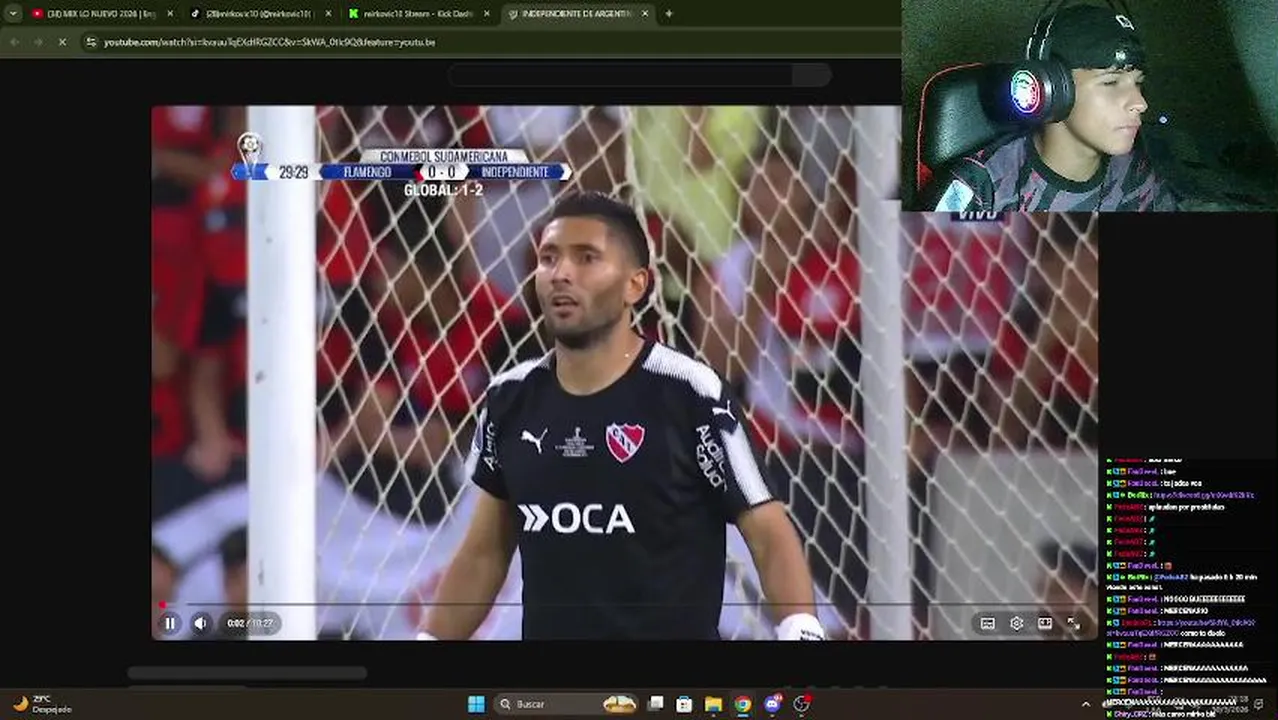View site information icon in address bar
Image resolution: width=1278 pixels, height=720 pixels.
coord(91,42)
